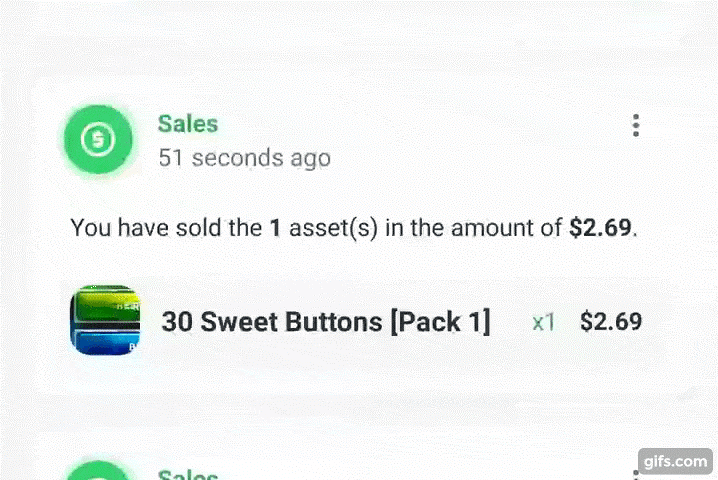Select the first Sales notification title
The width and height of the screenshot is (718, 480).
(x=188, y=124)
